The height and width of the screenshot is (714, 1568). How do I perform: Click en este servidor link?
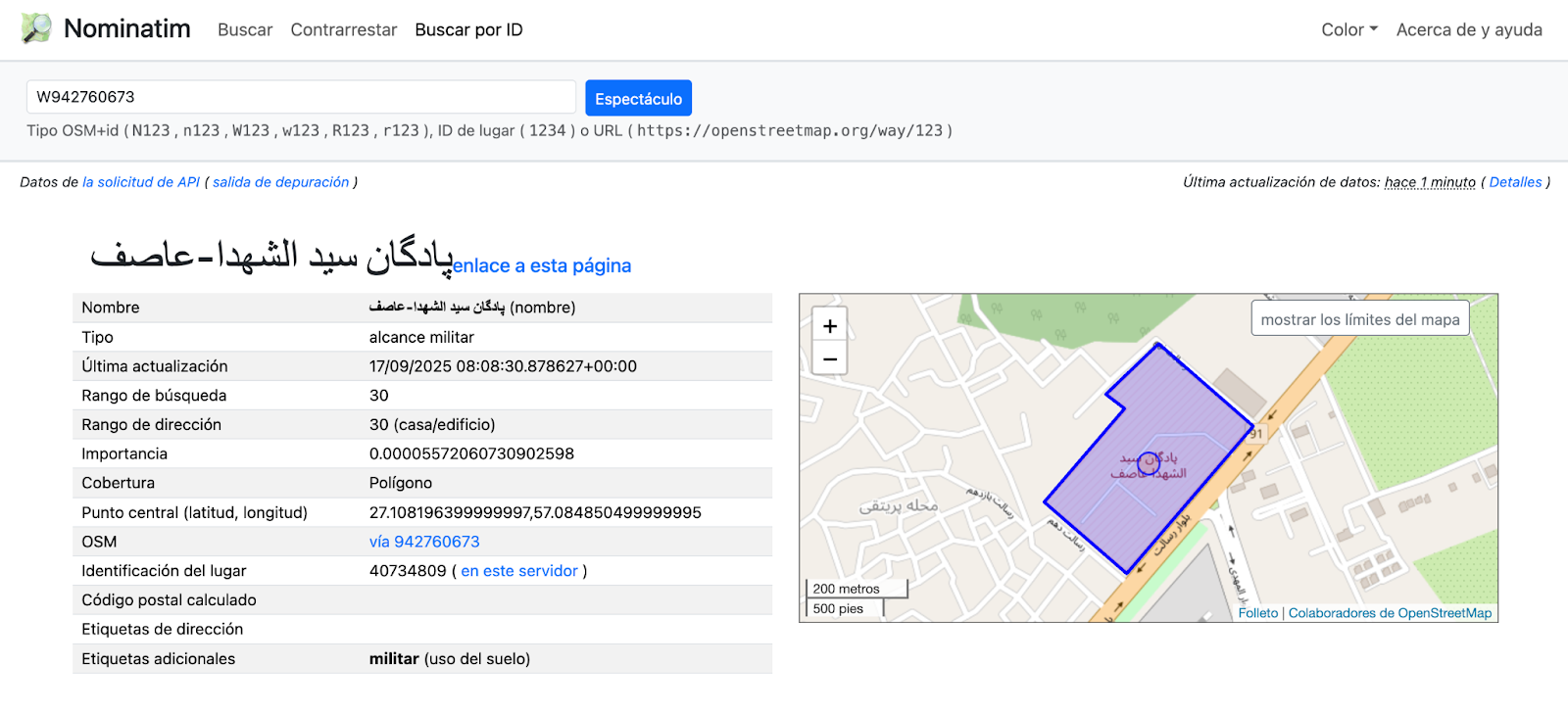pyautogui.click(x=519, y=571)
